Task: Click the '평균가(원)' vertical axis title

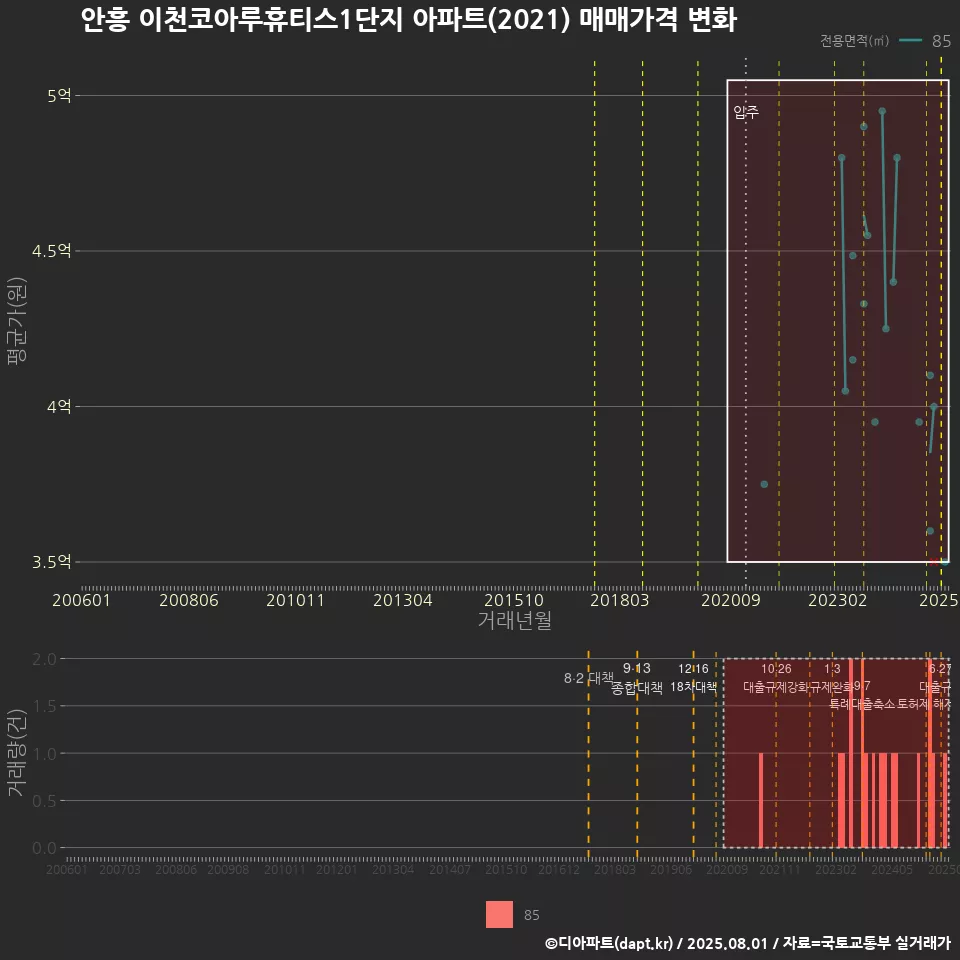Action: click(17, 321)
